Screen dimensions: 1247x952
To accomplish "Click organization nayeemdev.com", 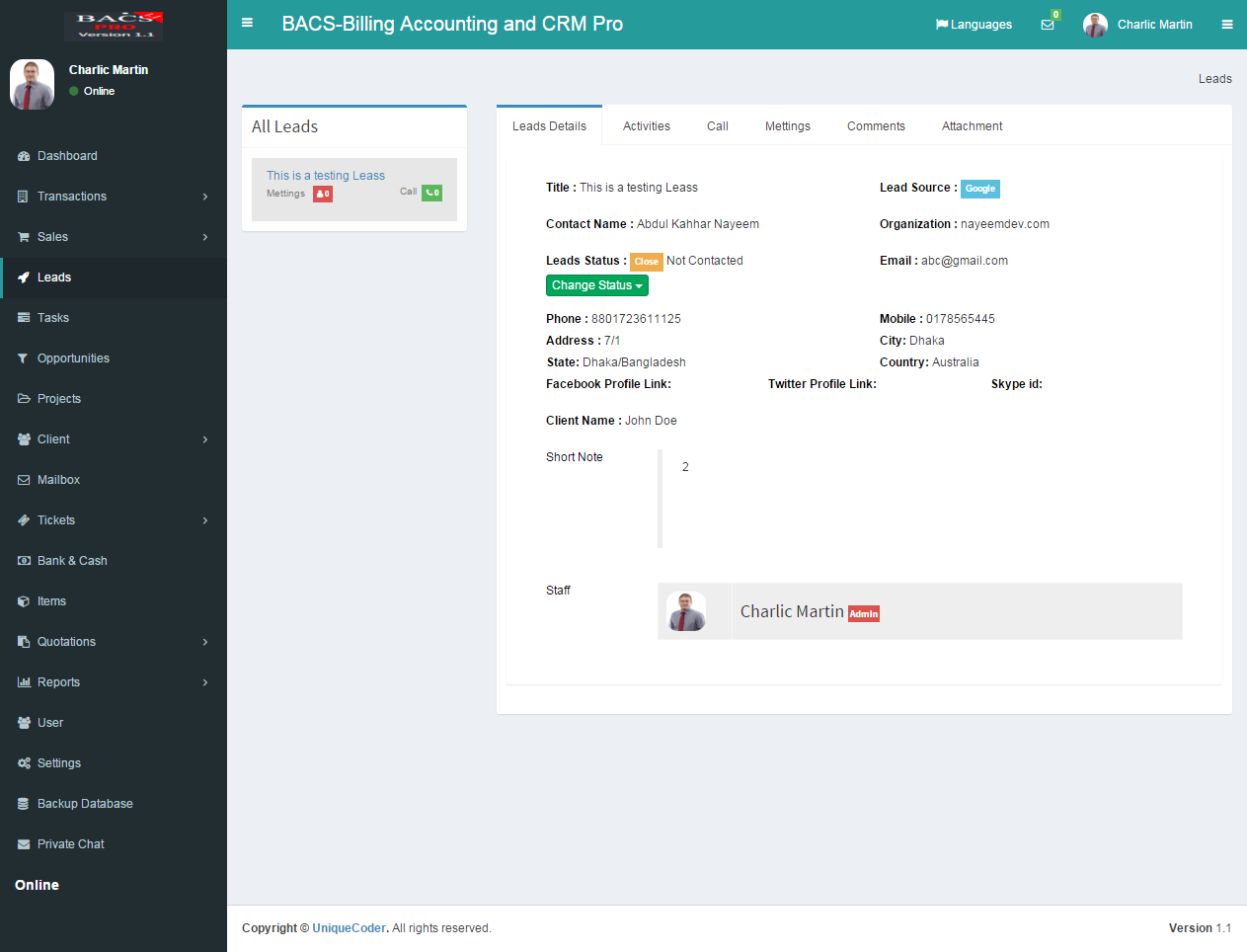I will pos(1005,224).
